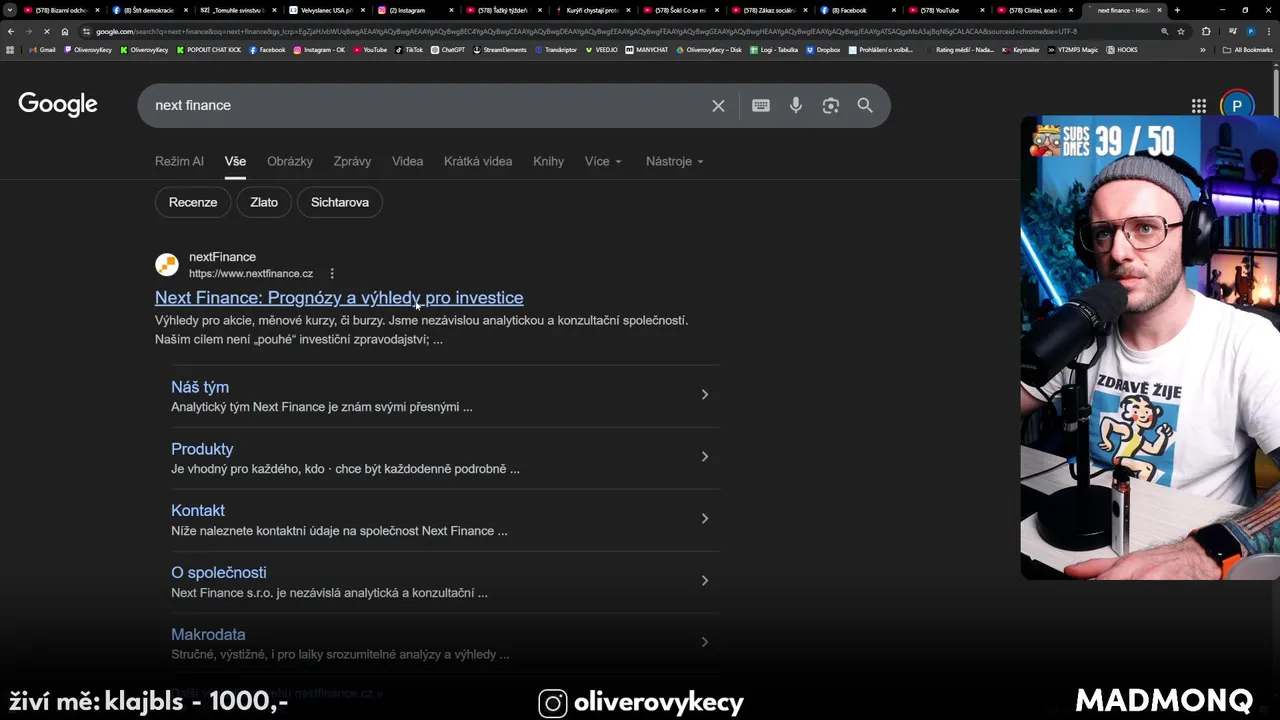Open the on-screen keyboard input tool
The height and width of the screenshot is (720, 1280).
coord(761,105)
